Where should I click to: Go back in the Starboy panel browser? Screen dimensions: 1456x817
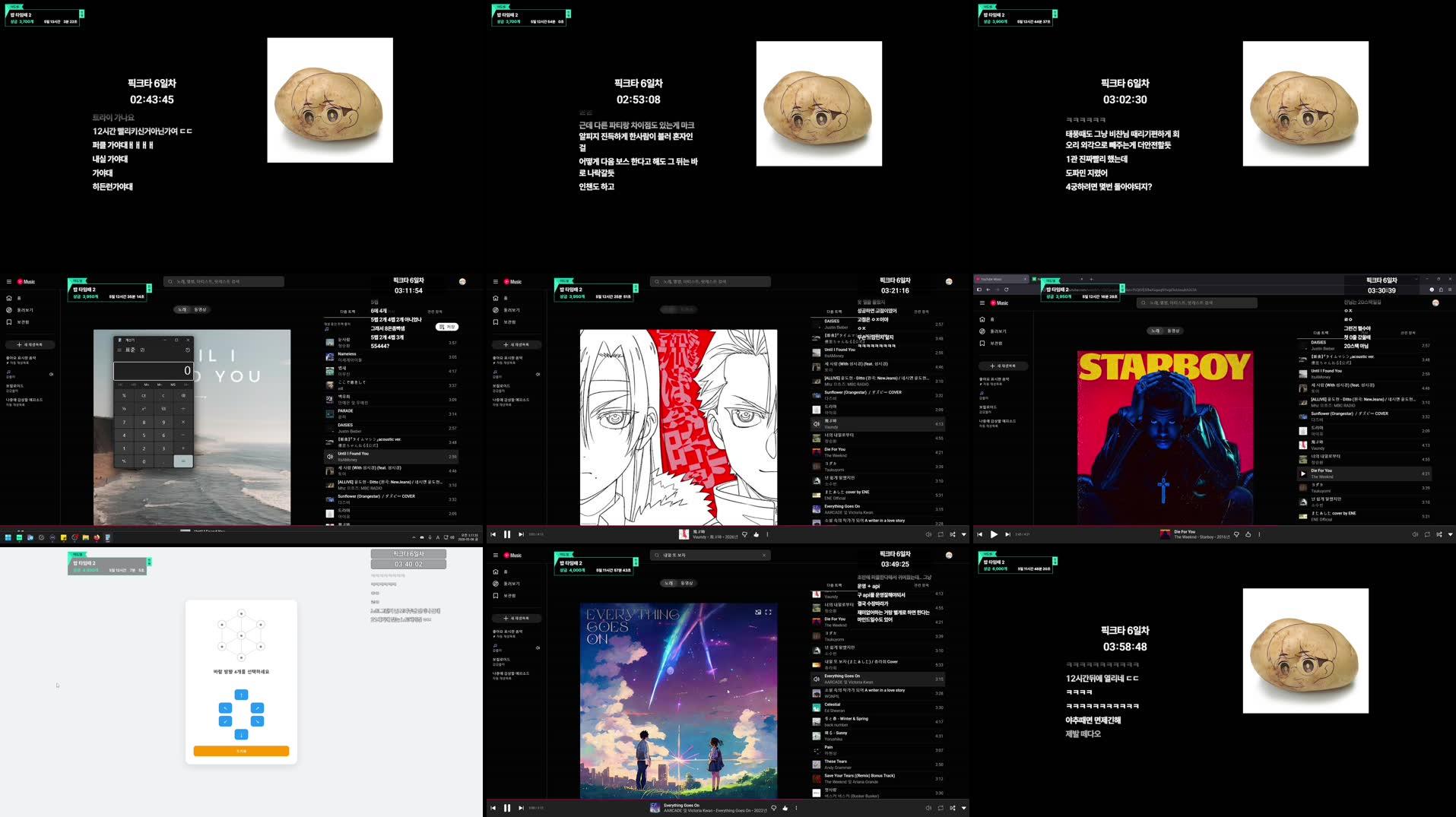(988, 290)
